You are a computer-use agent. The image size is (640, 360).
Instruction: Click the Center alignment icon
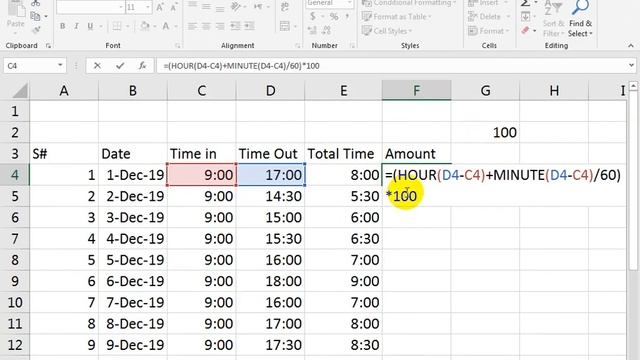[x=206, y=26]
